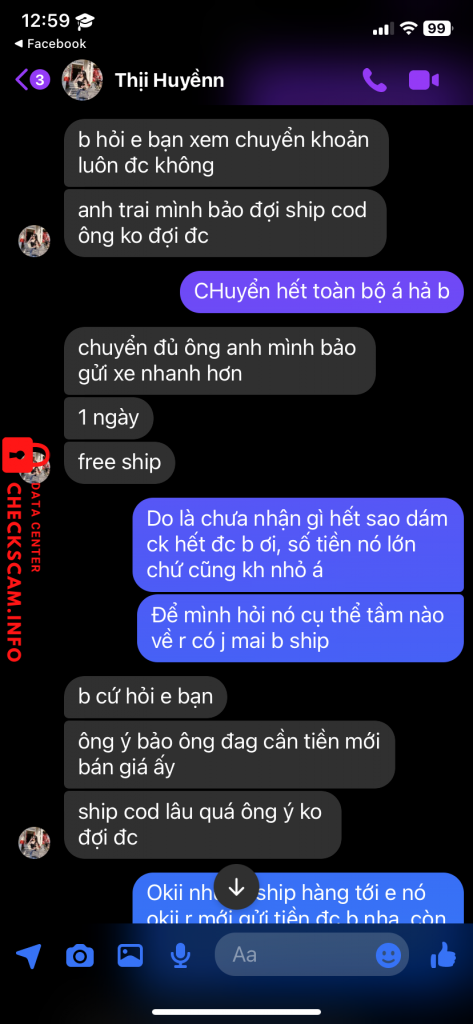Start a voice call with Thịi Huyềnn
This screenshot has height=1024, width=473.
point(374,80)
